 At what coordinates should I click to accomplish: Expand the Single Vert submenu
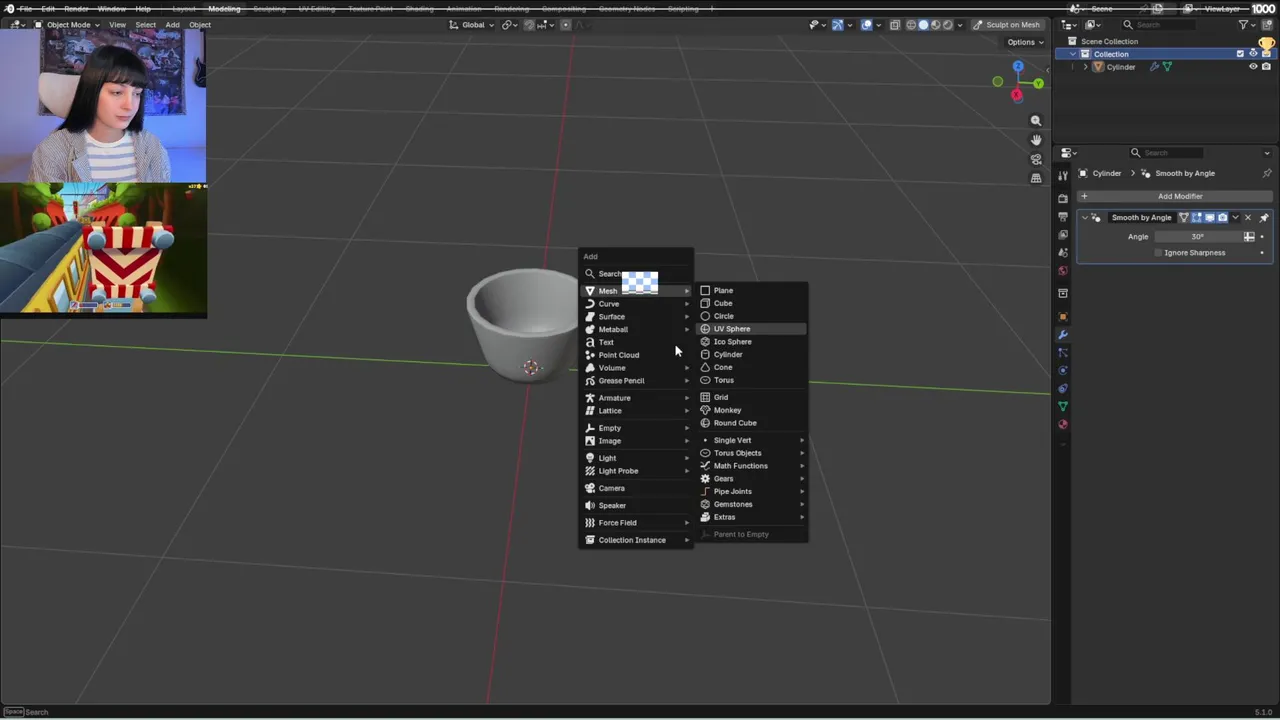pyautogui.click(x=751, y=440)
